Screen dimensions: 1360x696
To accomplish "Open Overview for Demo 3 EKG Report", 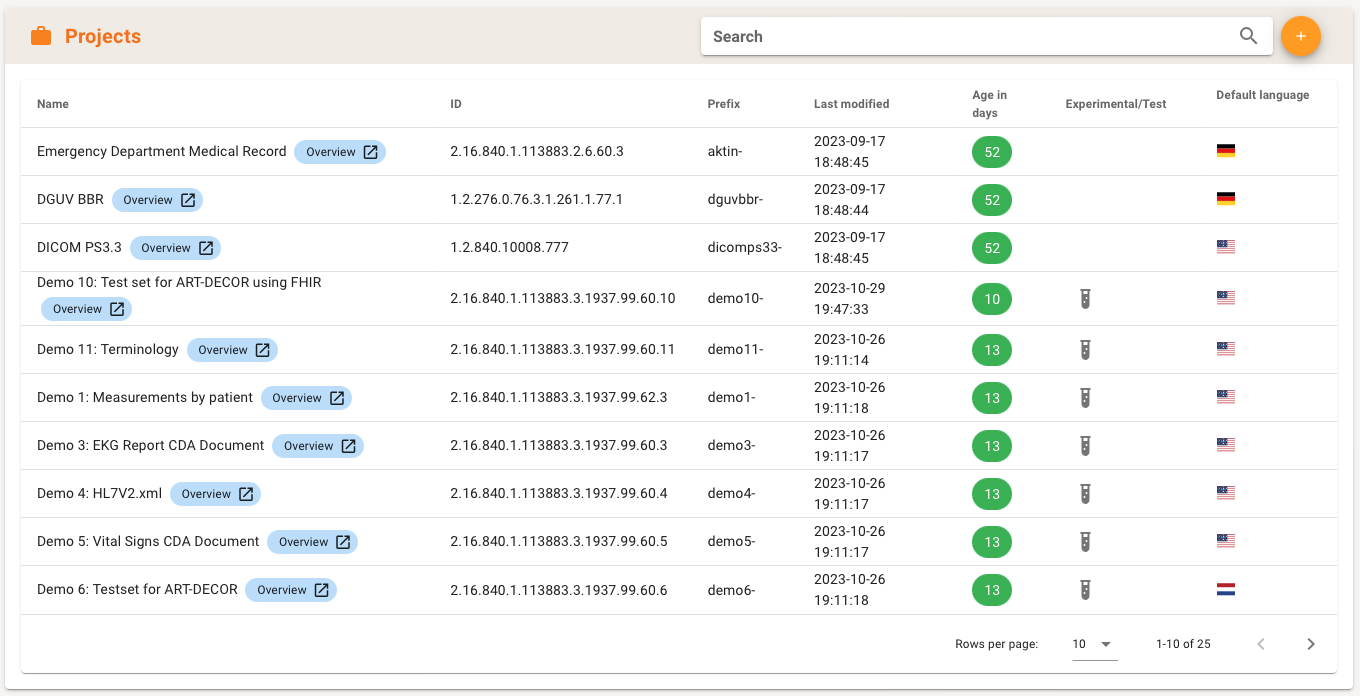I will [x=318, y=446].
